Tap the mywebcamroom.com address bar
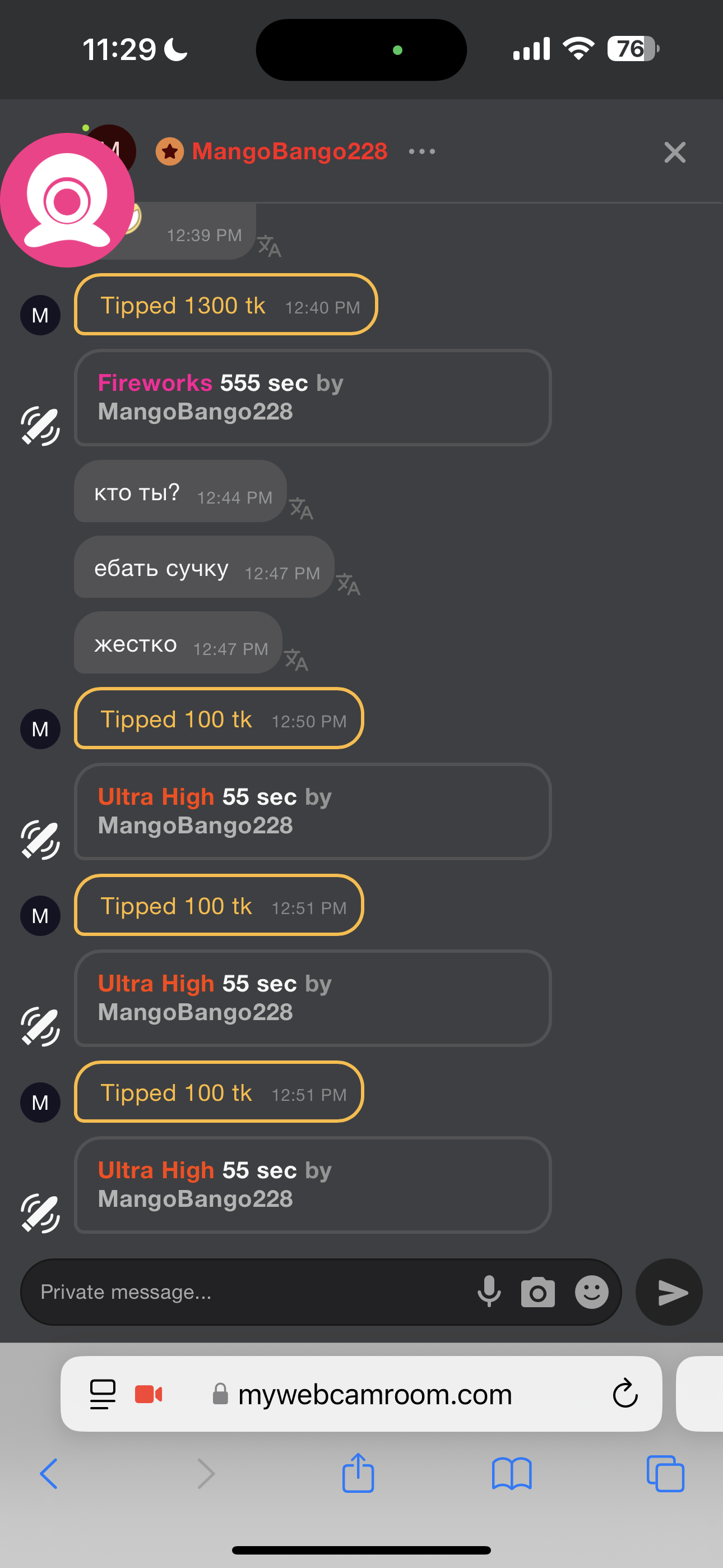The image size is (723, 1568). click(374, 1394)
